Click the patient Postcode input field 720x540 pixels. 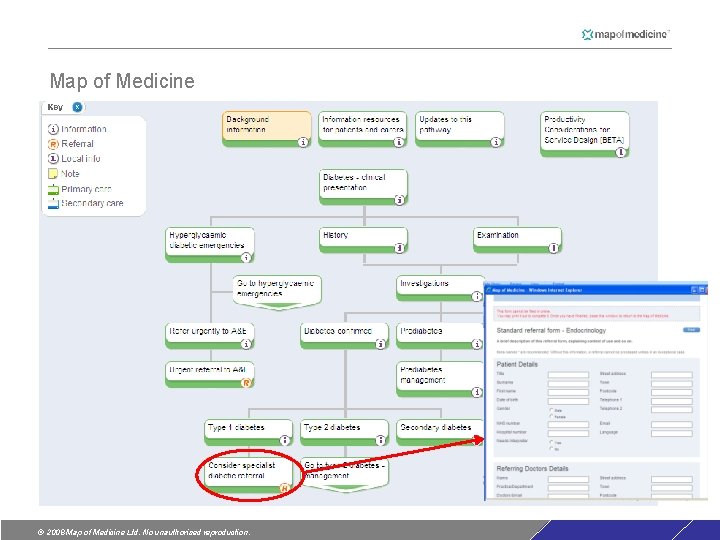tap(672, 392)
